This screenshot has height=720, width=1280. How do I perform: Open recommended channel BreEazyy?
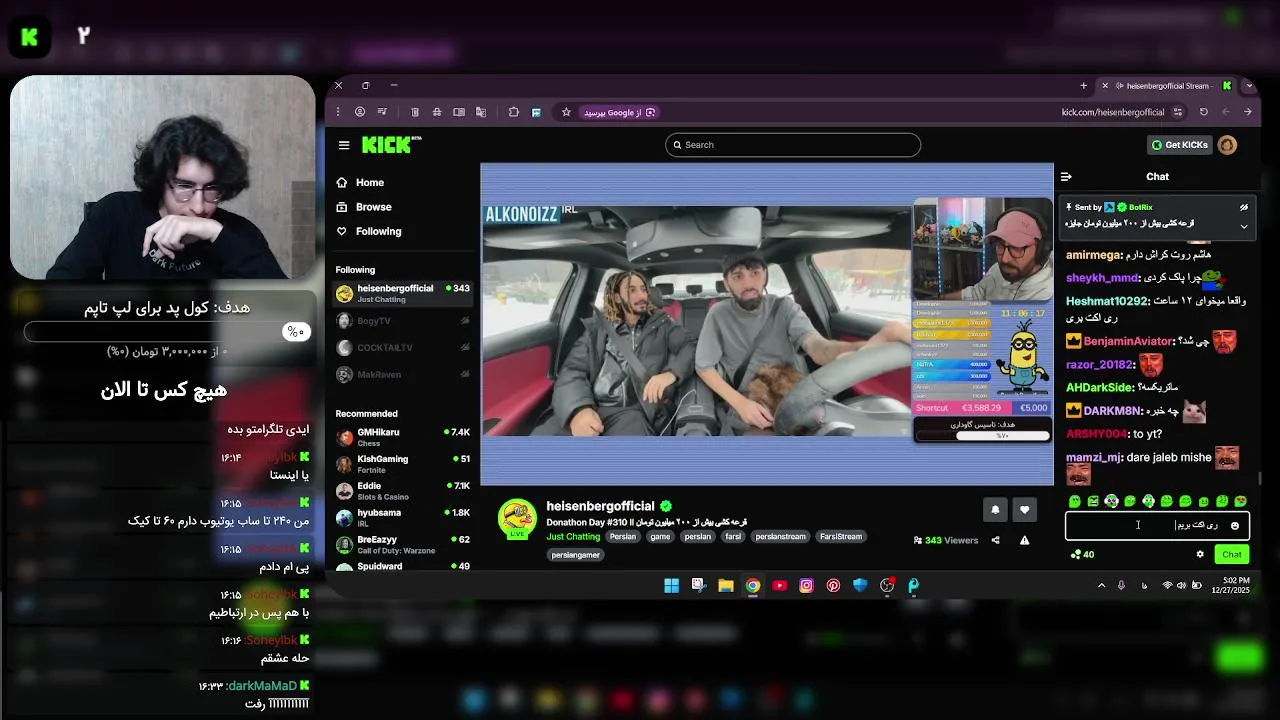click(x=402, y=545)
